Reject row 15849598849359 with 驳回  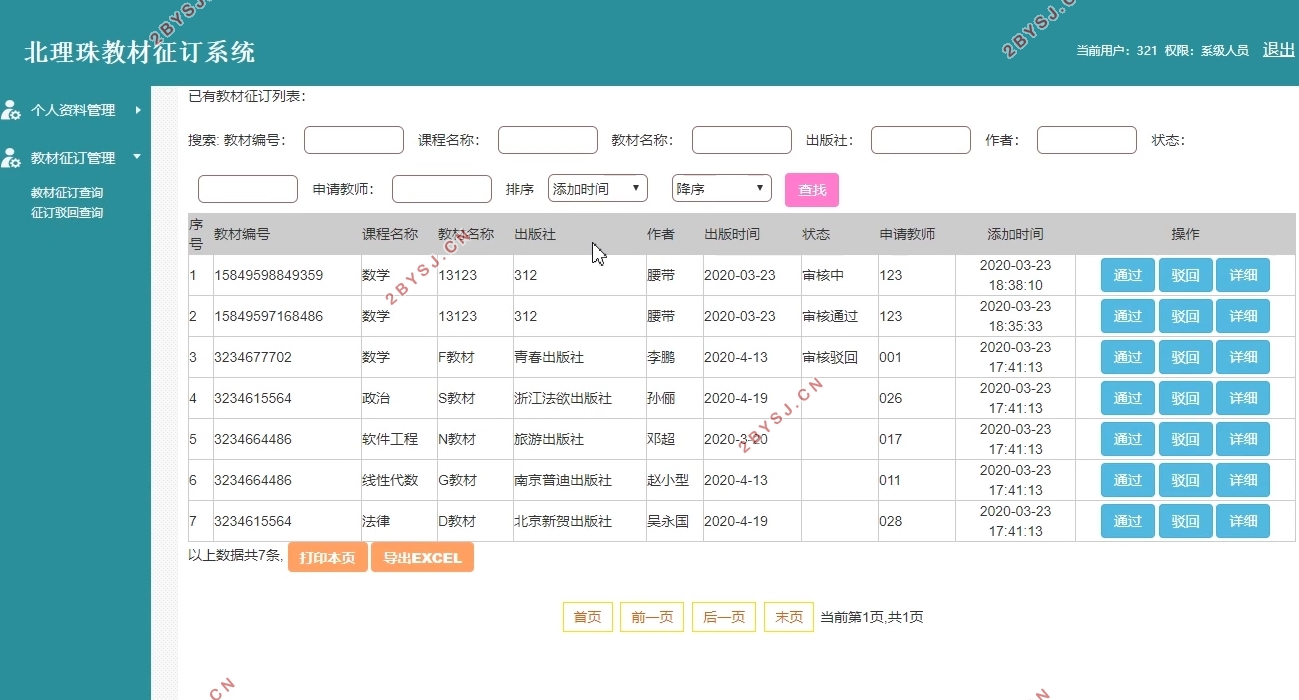pos(1185,275)
